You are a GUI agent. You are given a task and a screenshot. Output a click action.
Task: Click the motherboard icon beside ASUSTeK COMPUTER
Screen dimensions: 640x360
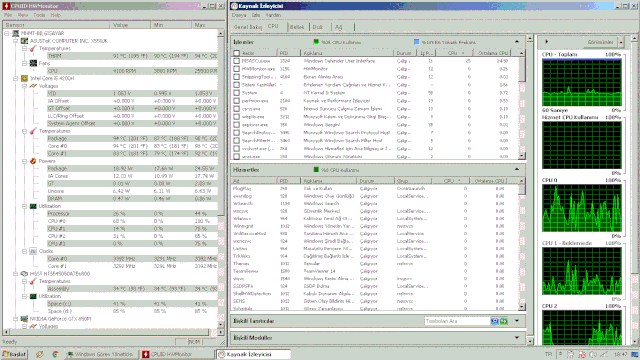(24, 41)
